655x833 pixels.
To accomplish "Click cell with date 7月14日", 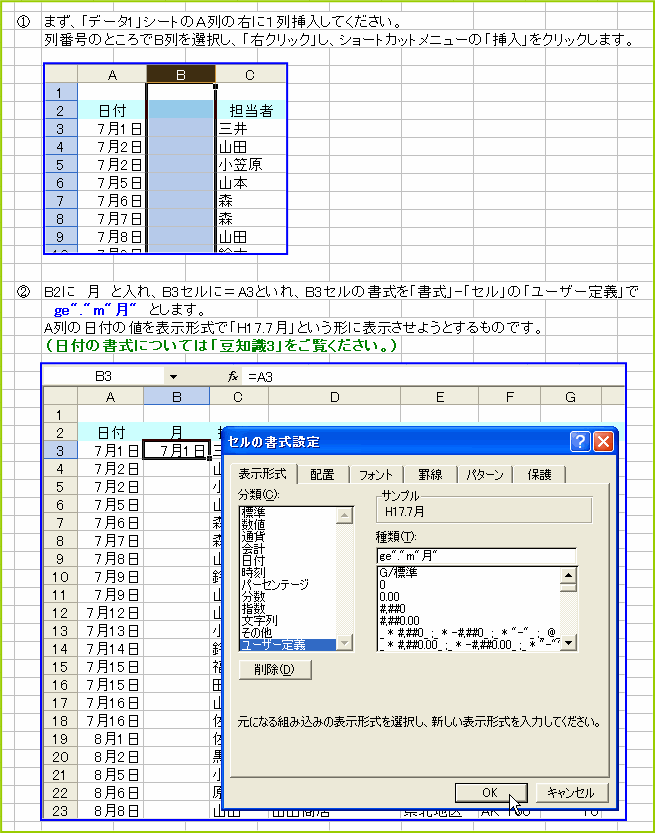I will (110, 649).
